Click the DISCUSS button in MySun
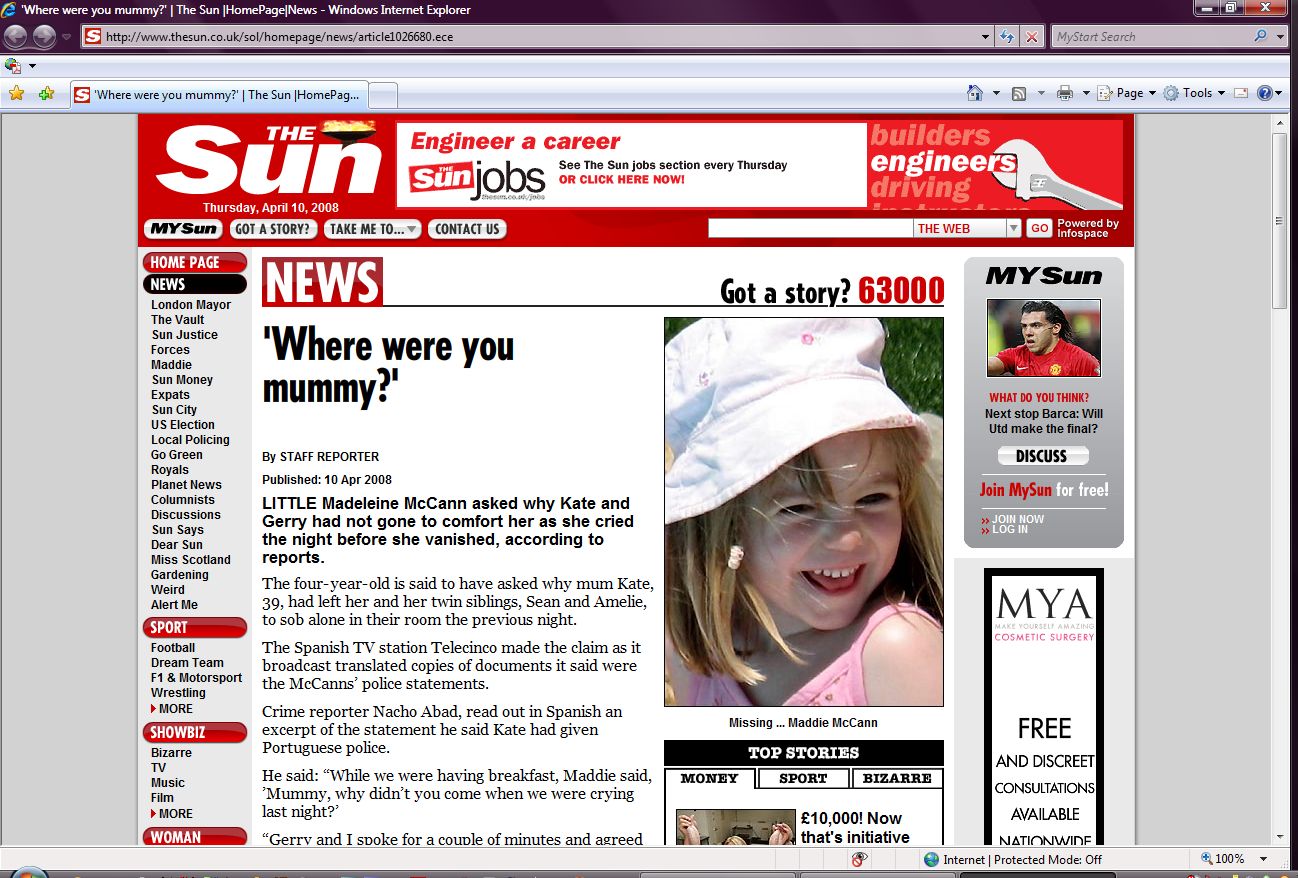 coord(1042,456)
